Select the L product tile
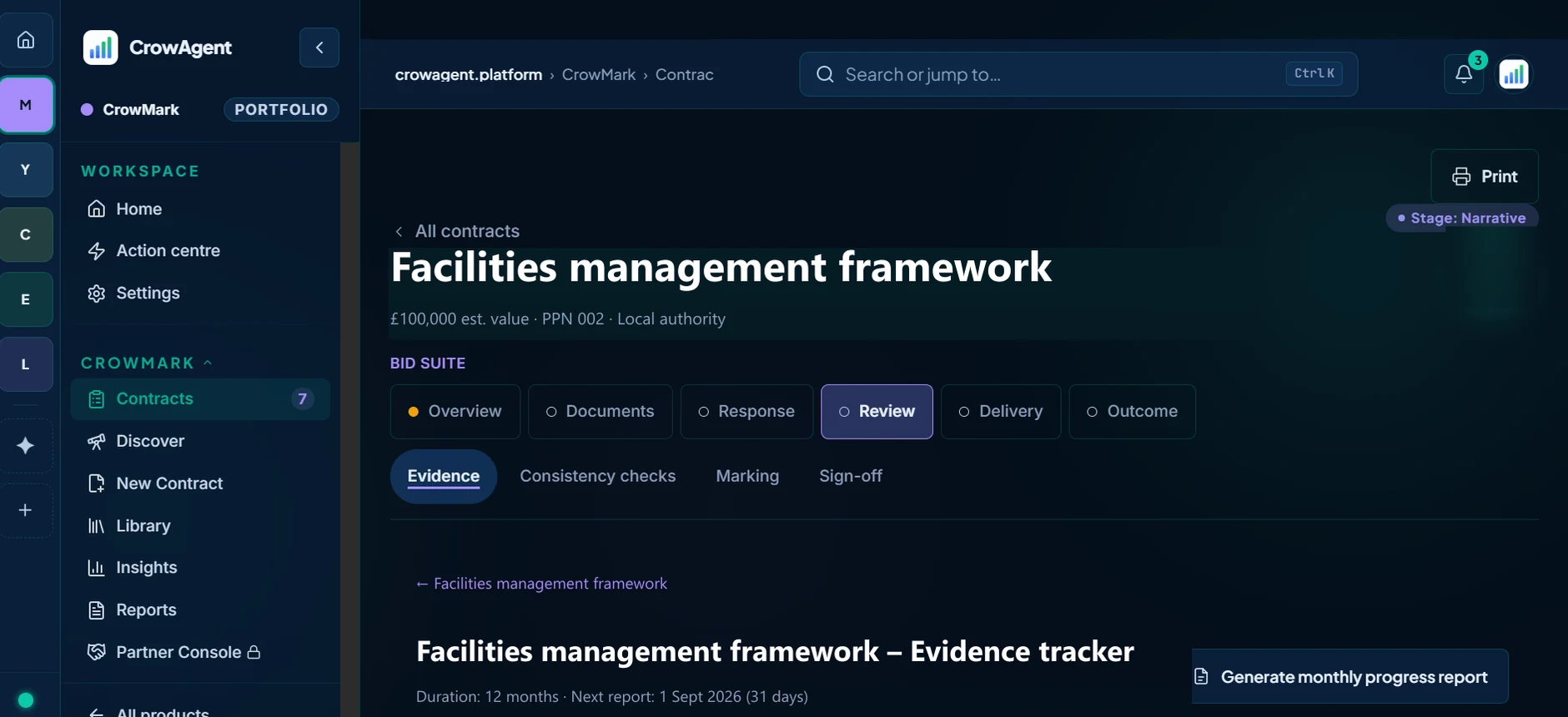The height and width of the screenshot is (717, 1568). pos(26,364)
